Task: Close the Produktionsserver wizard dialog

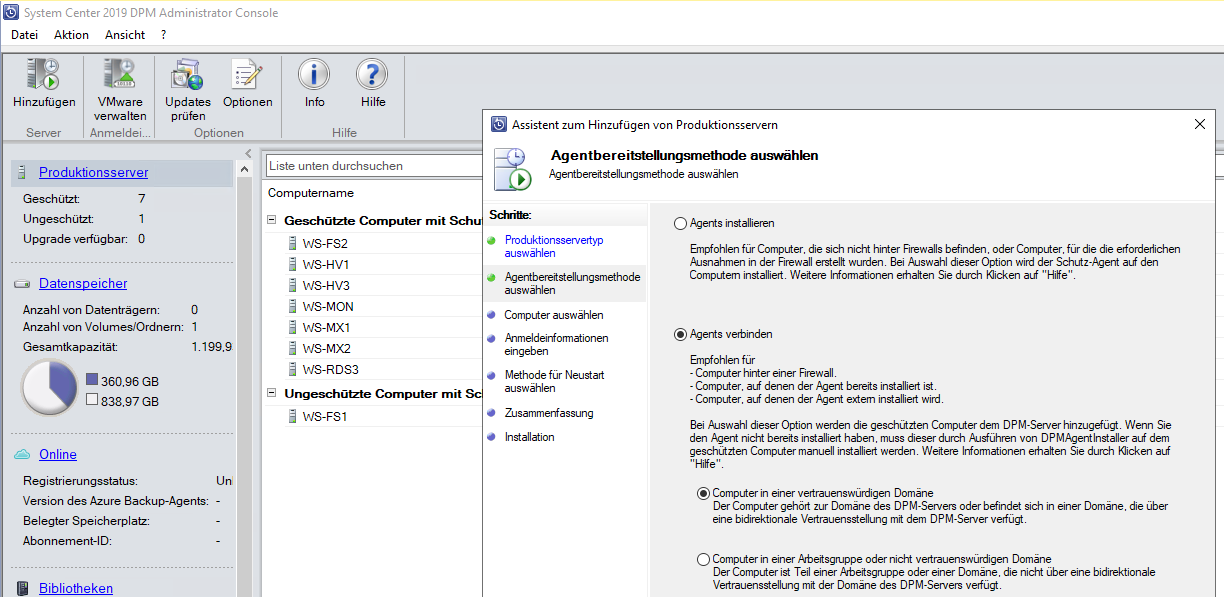Action: pyautogui.click(x=1199, y=124)
